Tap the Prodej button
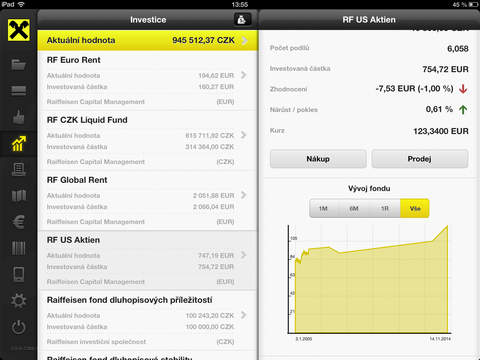 pyautogui.click(x=420, y=159)
